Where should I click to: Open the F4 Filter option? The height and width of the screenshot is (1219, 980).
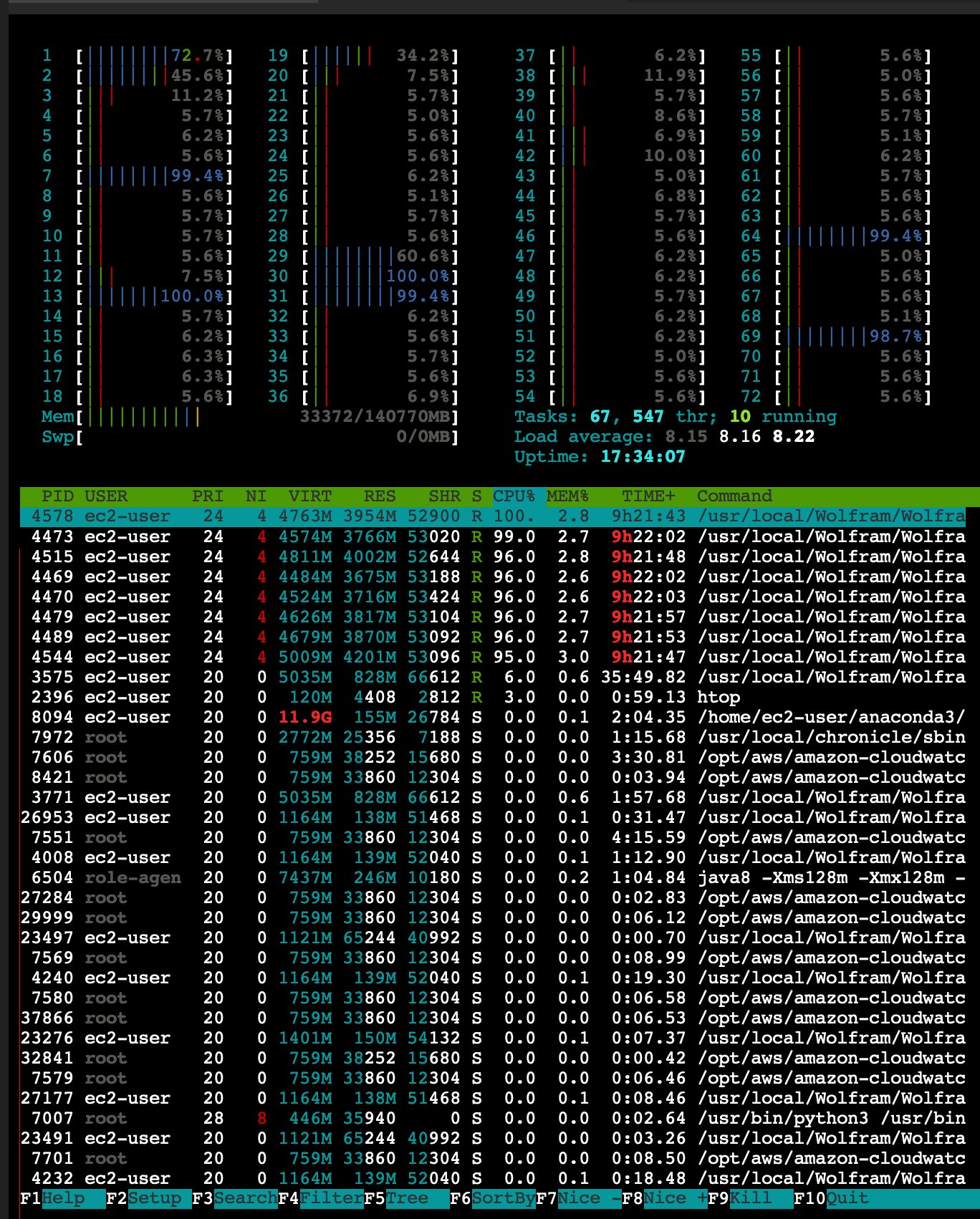tap(320, 1198)
